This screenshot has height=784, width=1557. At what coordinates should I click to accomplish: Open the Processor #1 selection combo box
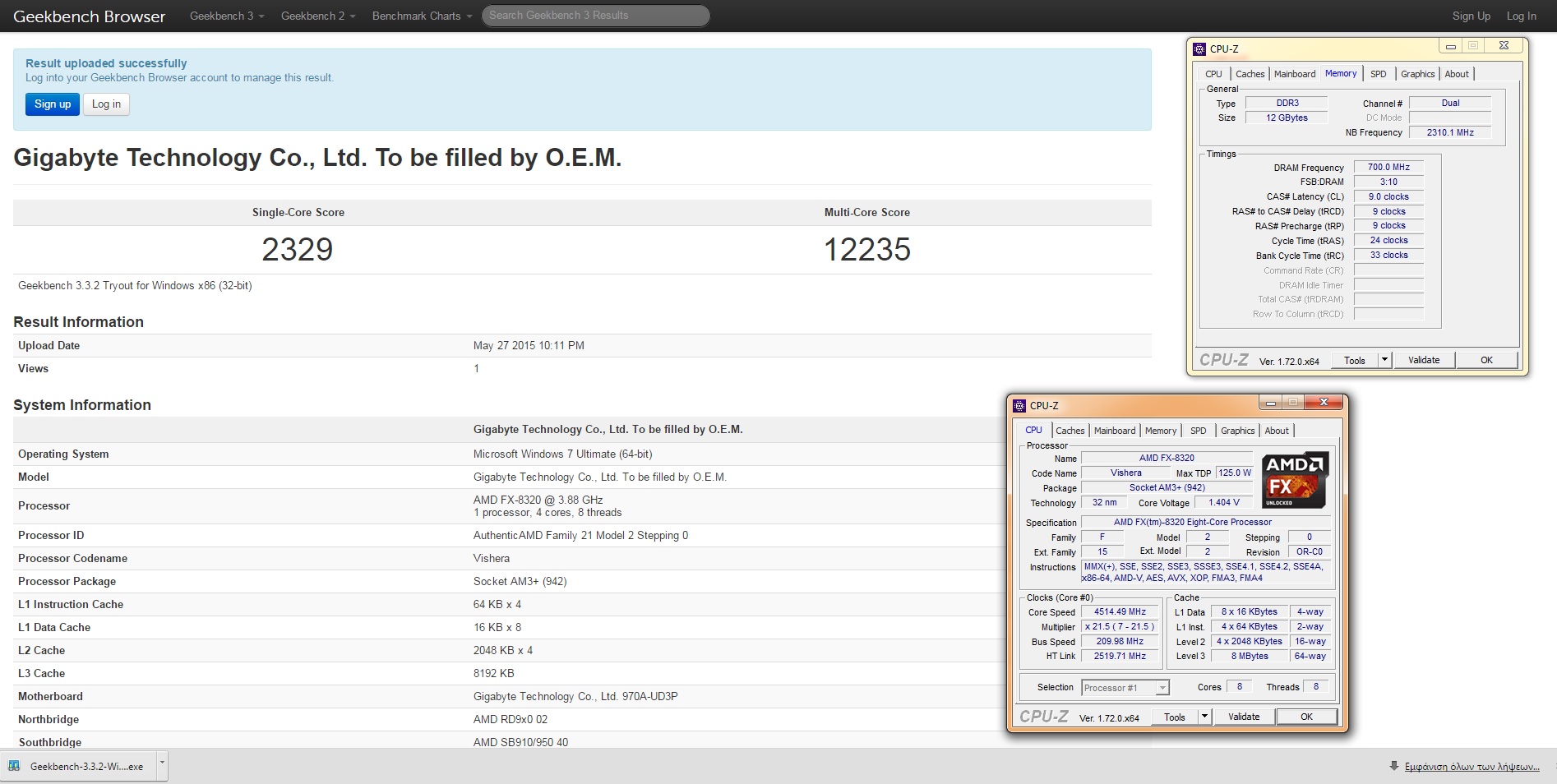(1125, 688)
